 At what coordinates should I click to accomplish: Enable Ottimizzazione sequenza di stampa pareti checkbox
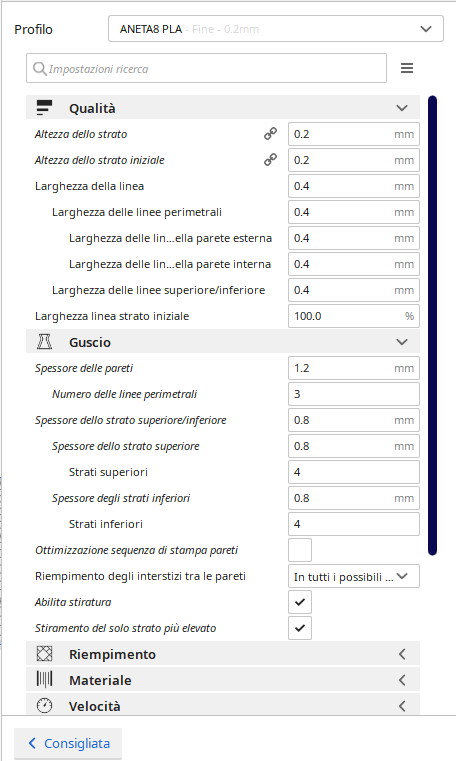click(300, 550)
